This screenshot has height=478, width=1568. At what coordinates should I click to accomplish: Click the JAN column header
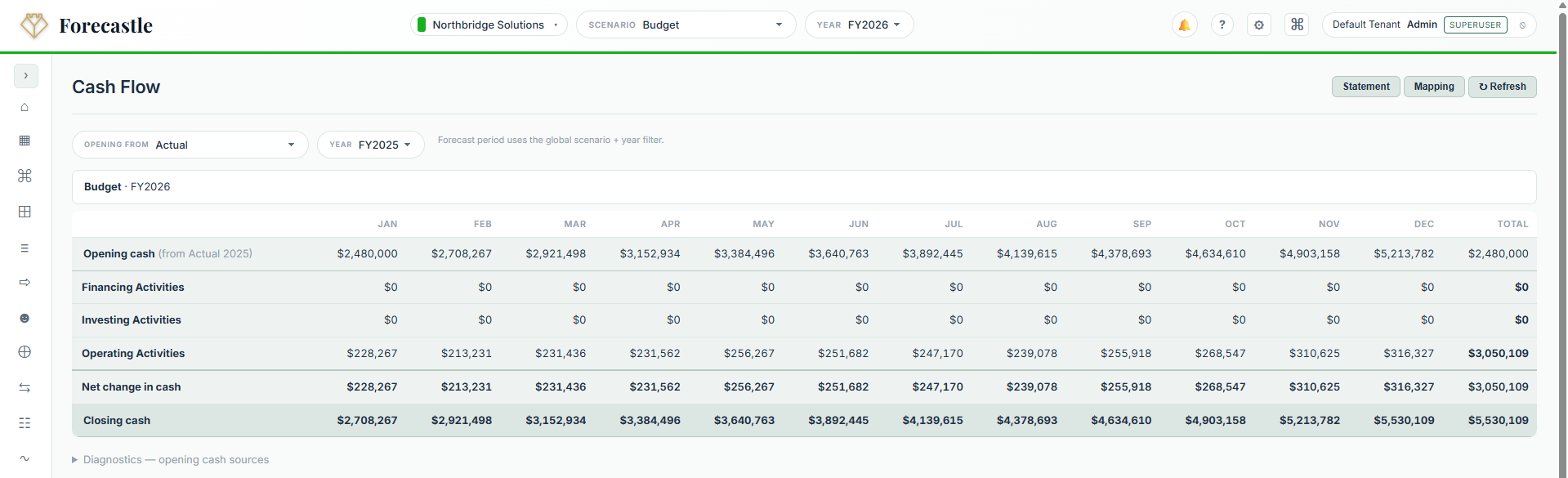[387, 224]
